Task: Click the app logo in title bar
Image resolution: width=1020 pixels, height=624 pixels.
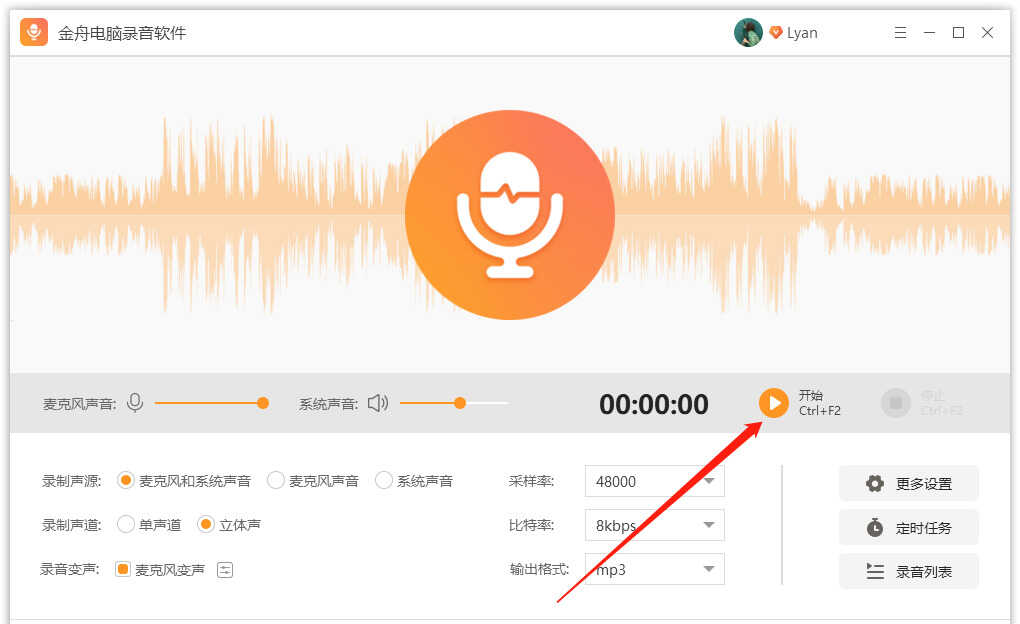Action: click(35, 33)
